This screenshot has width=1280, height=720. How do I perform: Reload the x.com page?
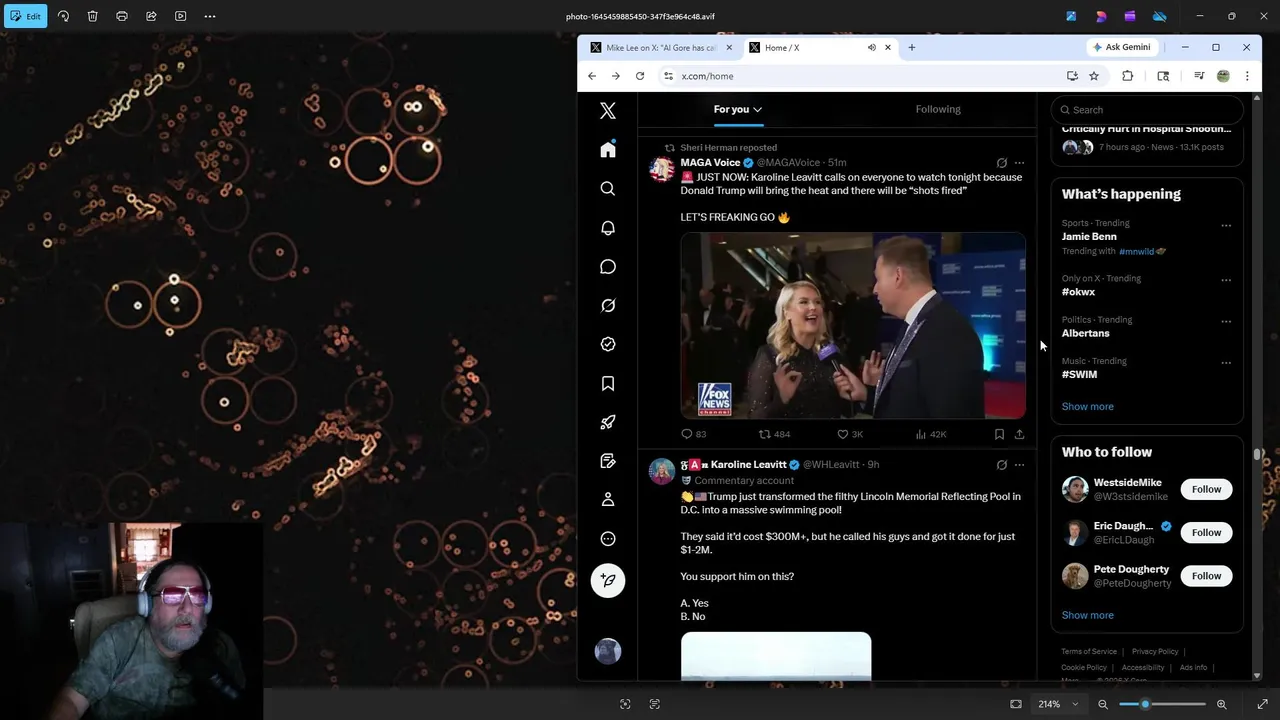coord(640,76)
